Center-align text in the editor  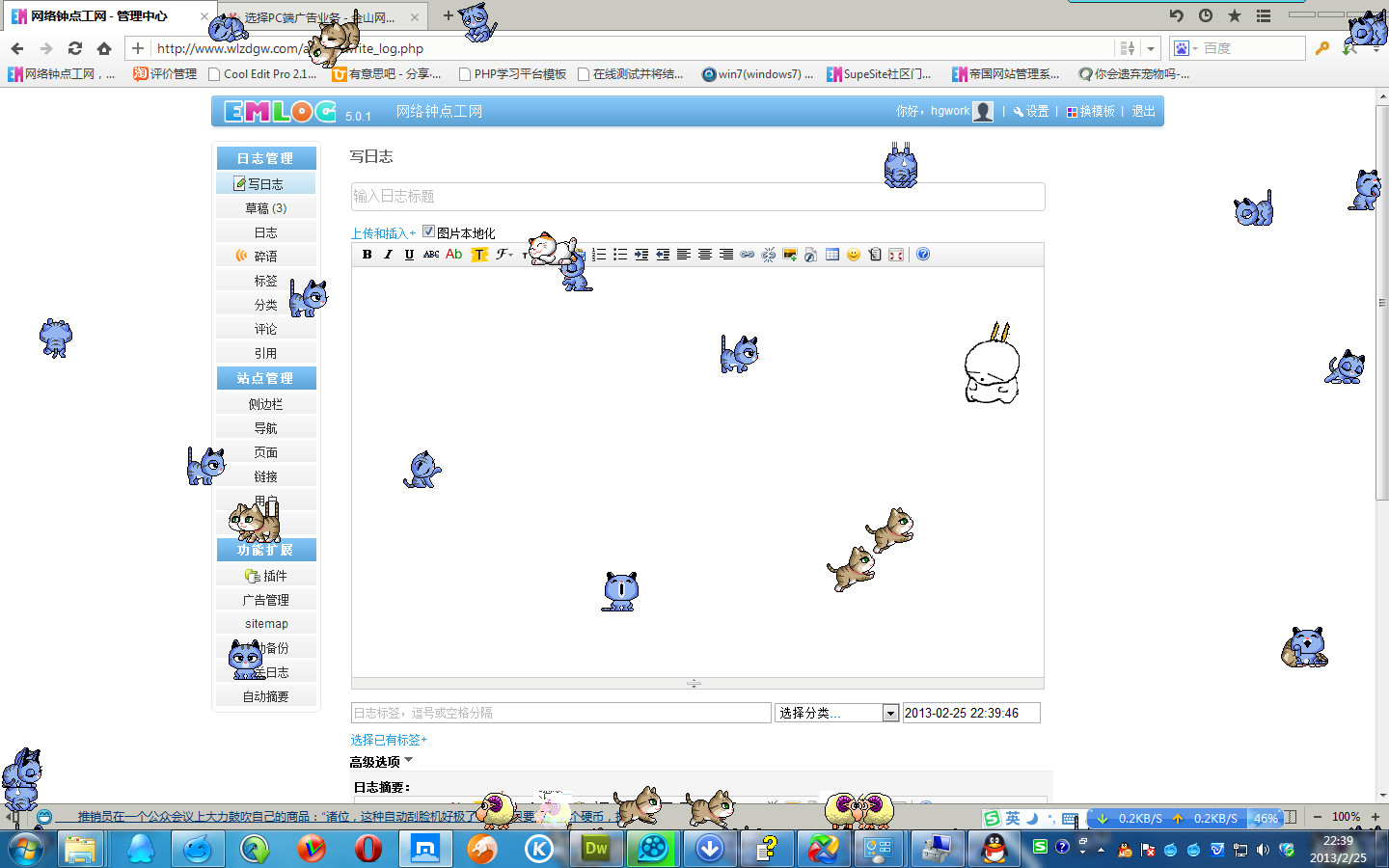tap(705, 255)
